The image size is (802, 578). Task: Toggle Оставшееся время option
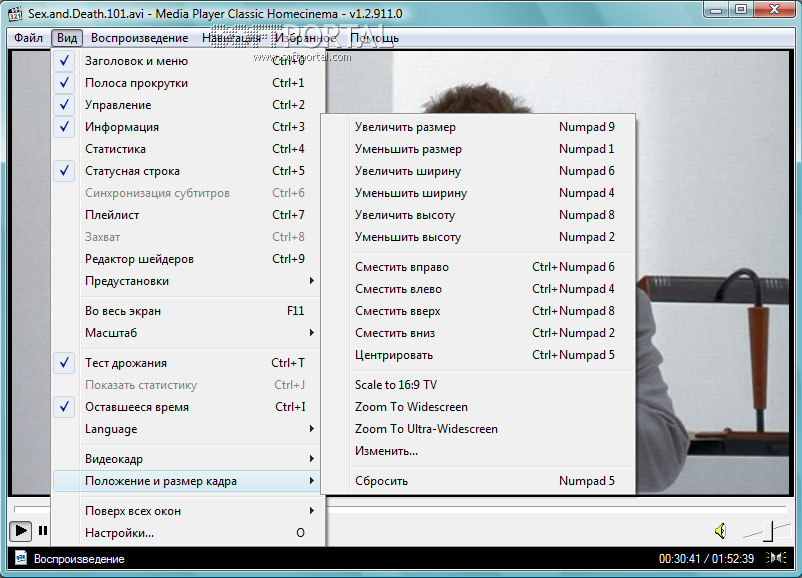click(188, 407)
